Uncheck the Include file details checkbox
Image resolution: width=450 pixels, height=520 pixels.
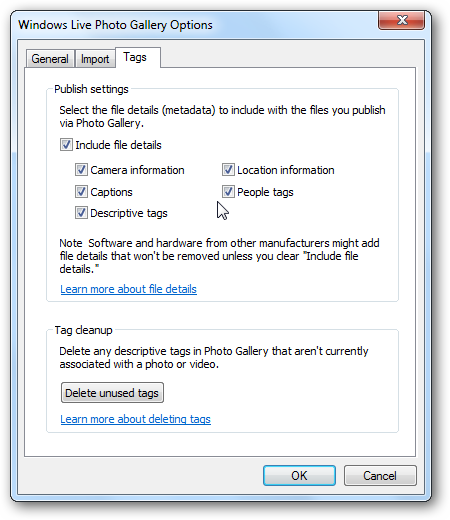point(66,145)
